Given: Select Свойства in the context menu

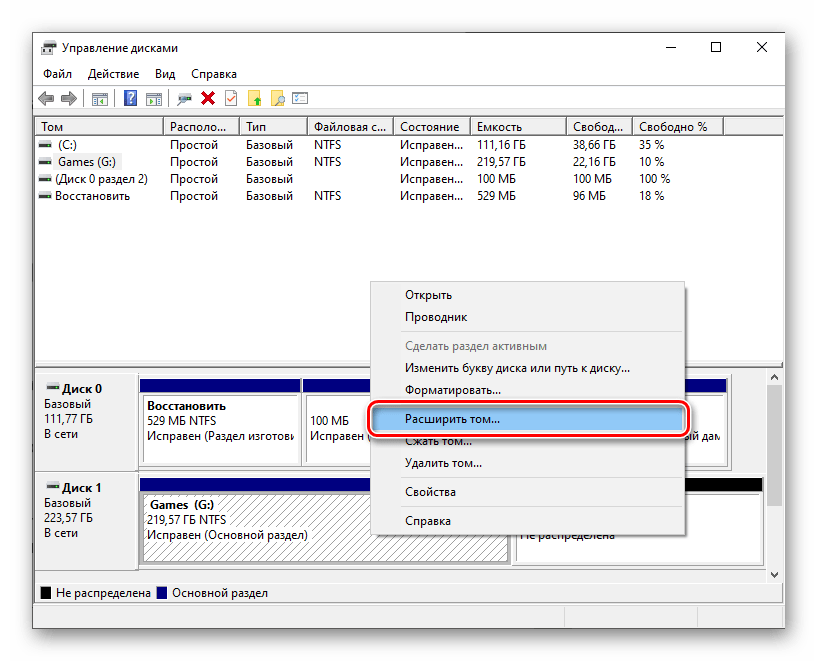Looking at the screenshot, I should 430,492.
